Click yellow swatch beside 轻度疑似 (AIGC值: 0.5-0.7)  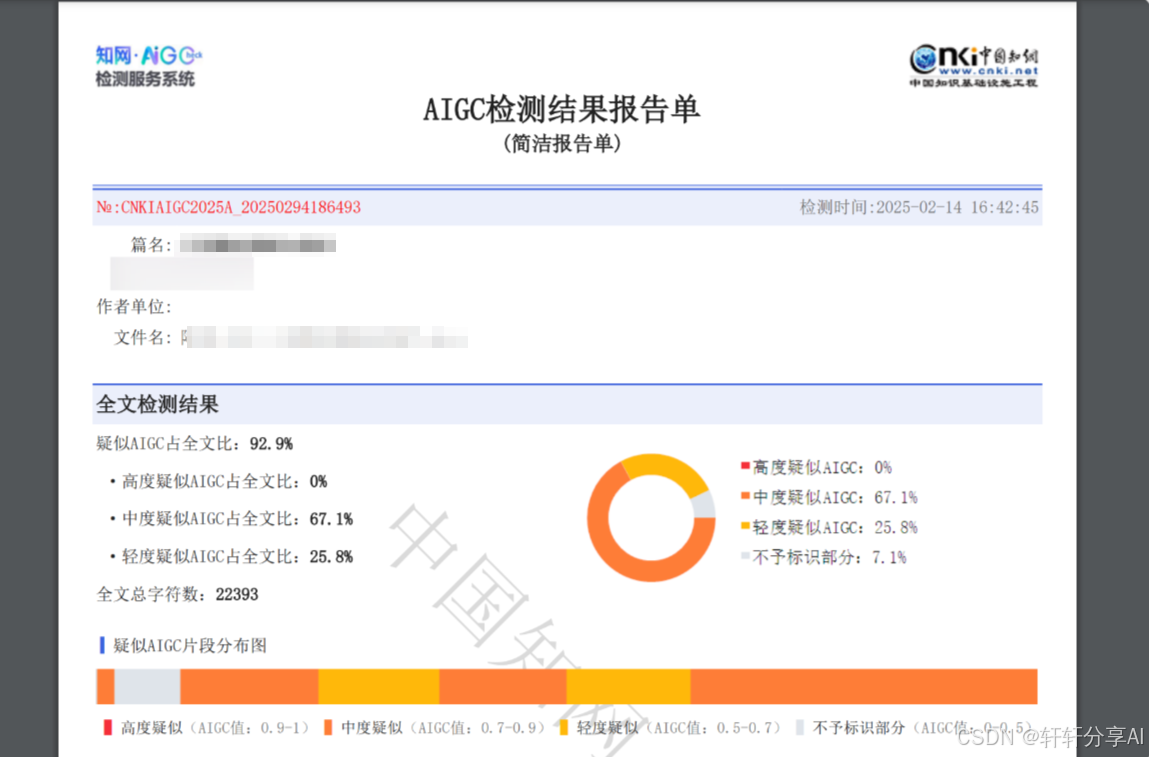click(564, 728)
